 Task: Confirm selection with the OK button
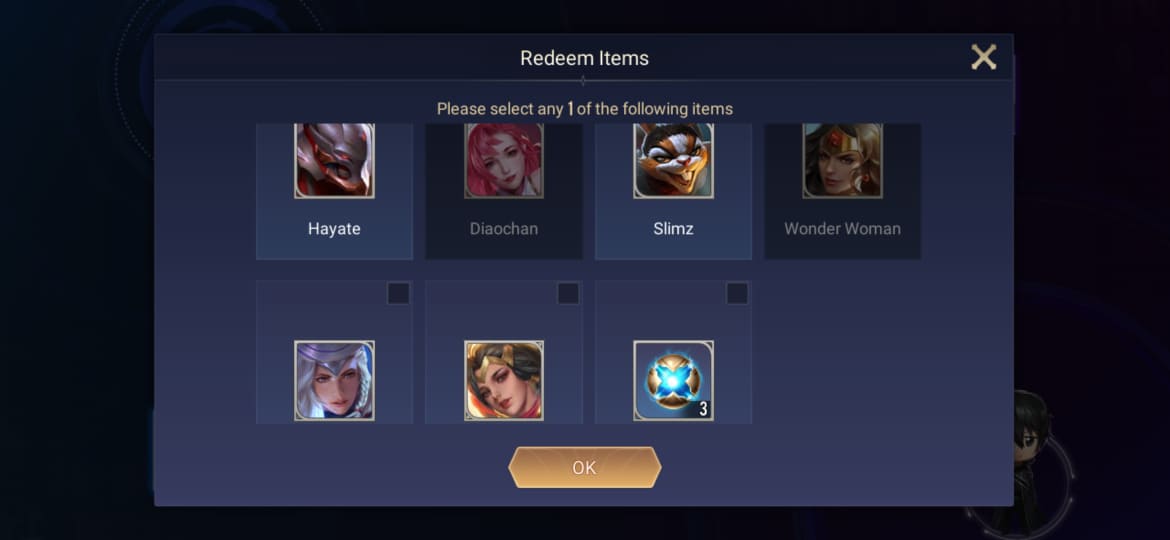(x=584, y=468)
